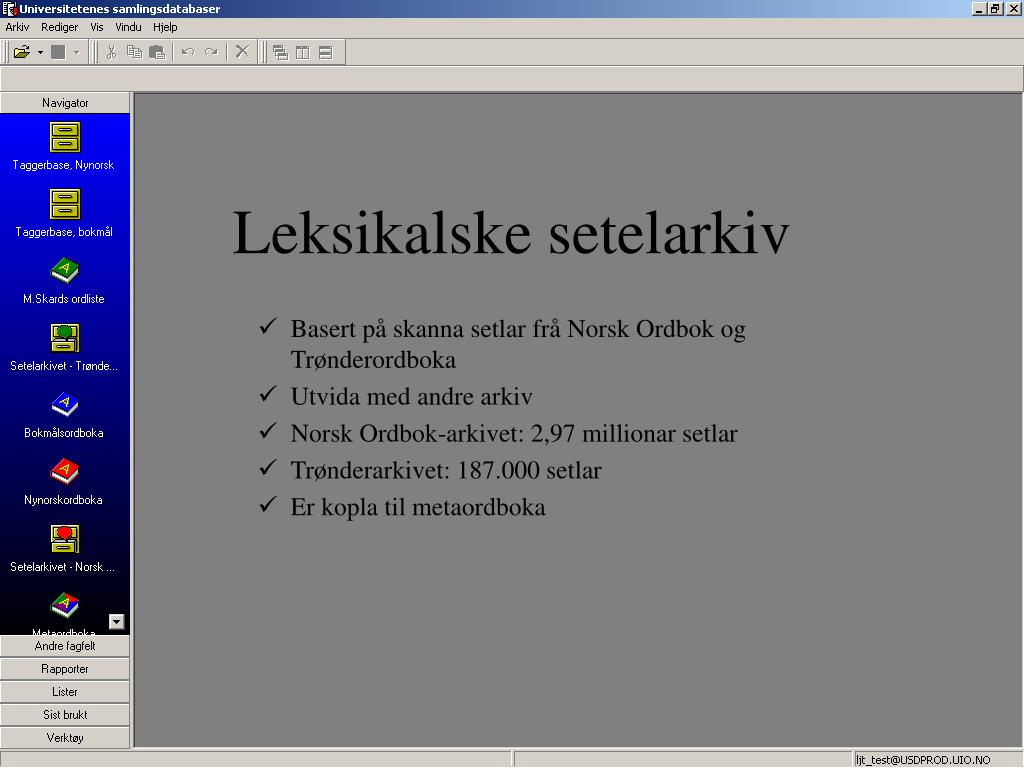1024x768 pixels.
Task: Open the Vis menu
Action: pyautogui.click(x=97, y=27)
